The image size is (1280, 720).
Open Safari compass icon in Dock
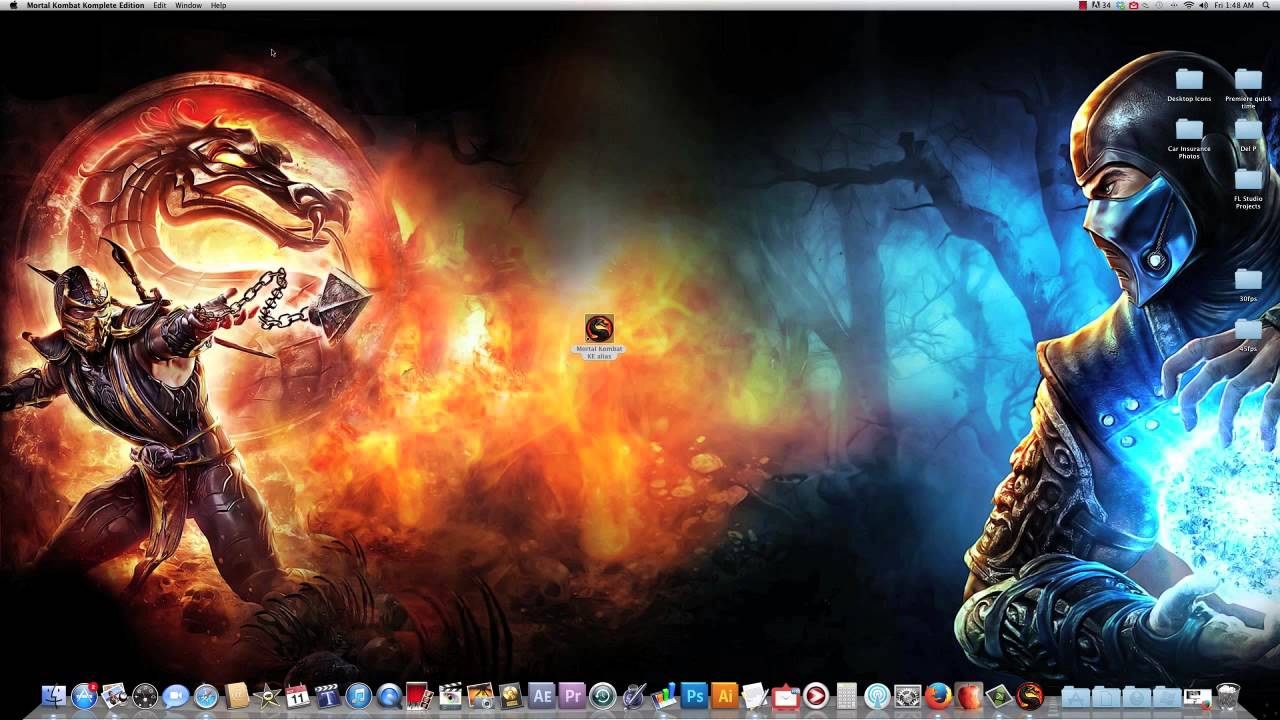click(x=206, y=696)
